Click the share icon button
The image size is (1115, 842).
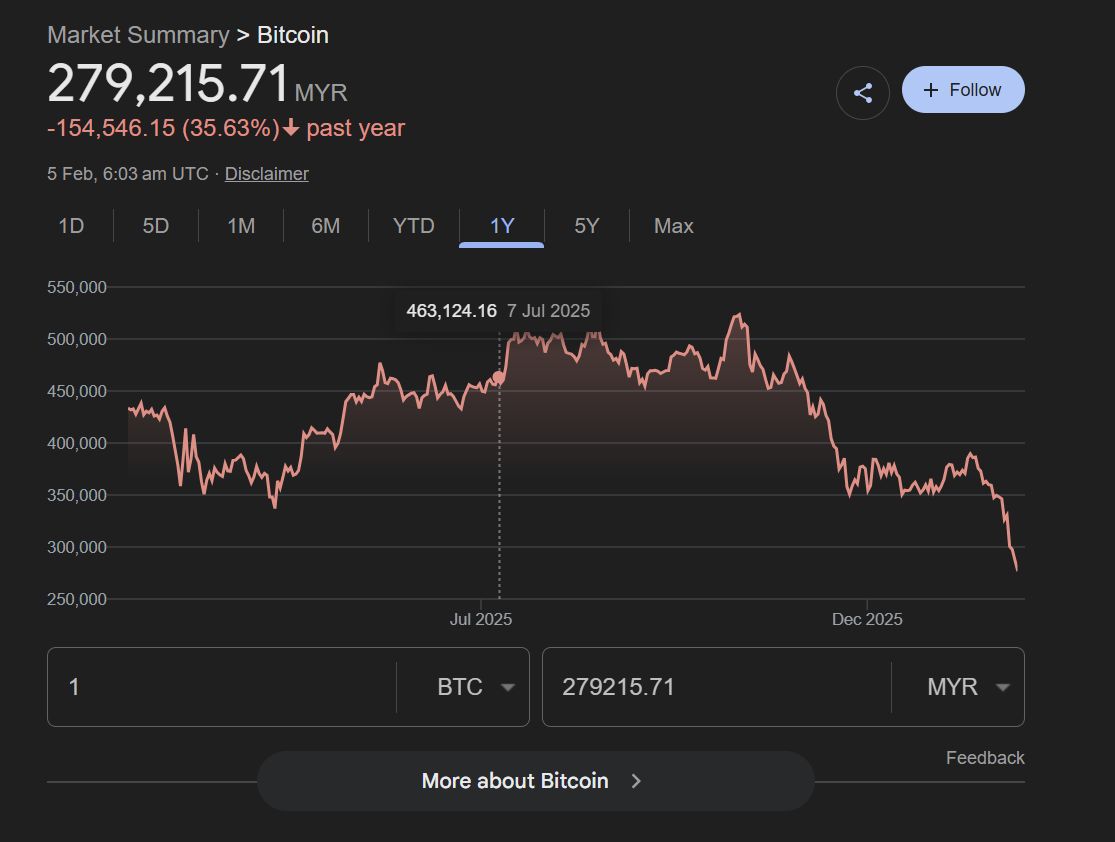point(863,93)
